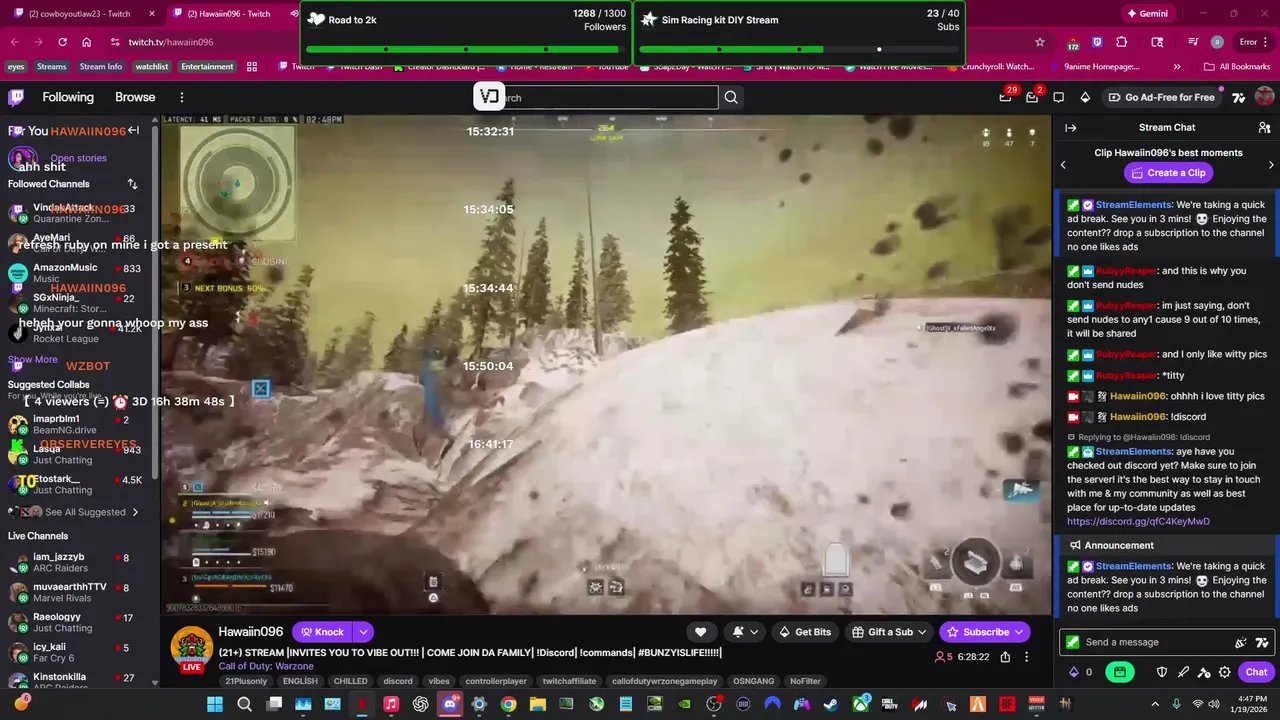Collapse the Stream Chat panel
This screenshot has height=720, width=1280.
1070,128
